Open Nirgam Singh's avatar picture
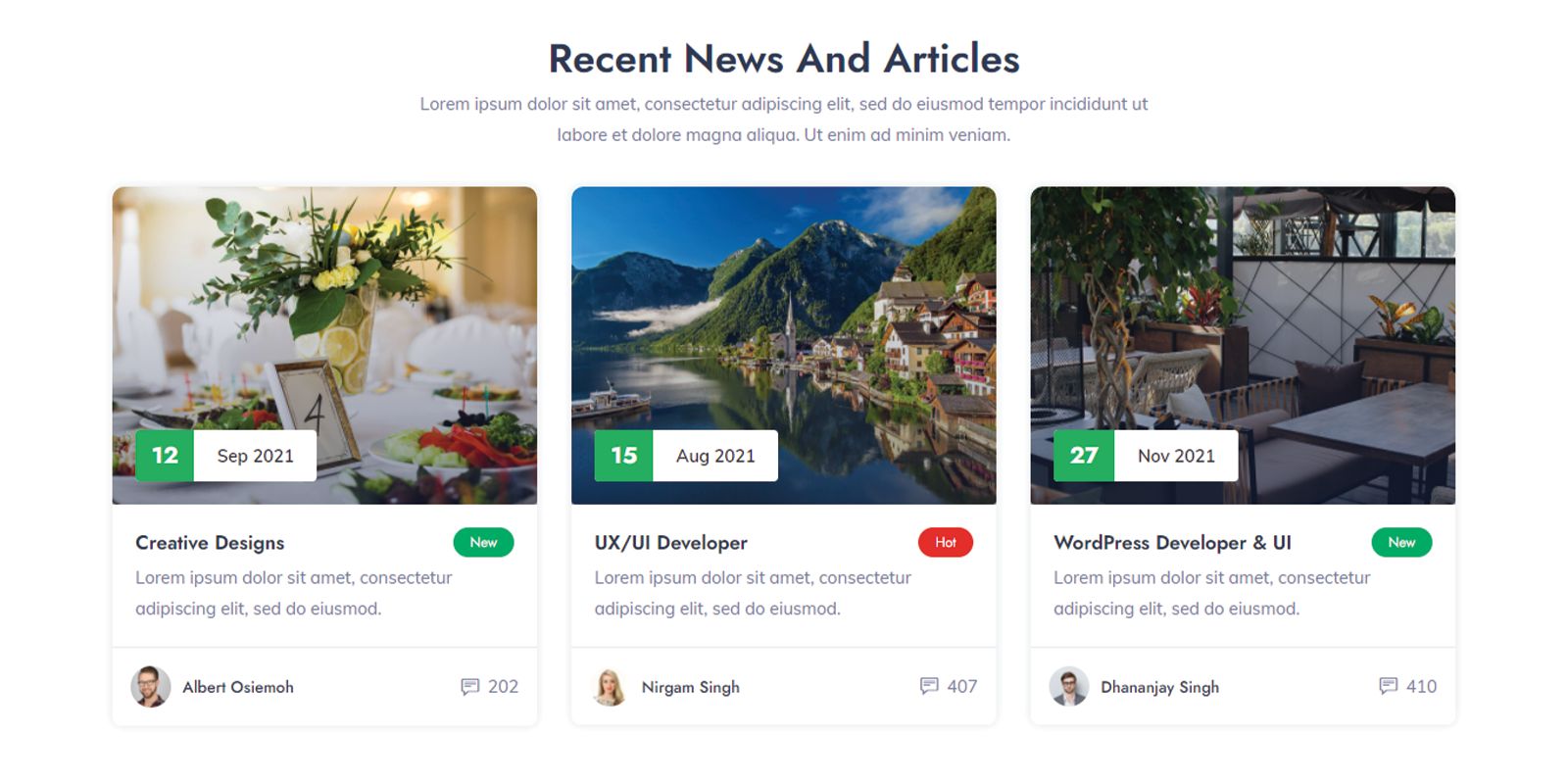 tap(610, 687)
